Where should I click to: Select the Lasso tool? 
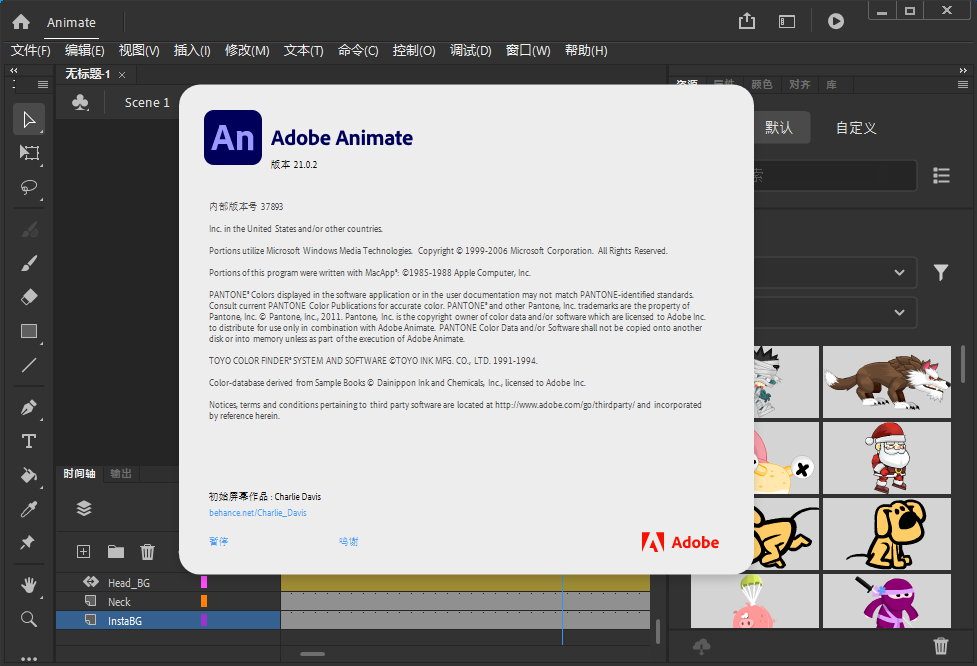coord(29,187)
